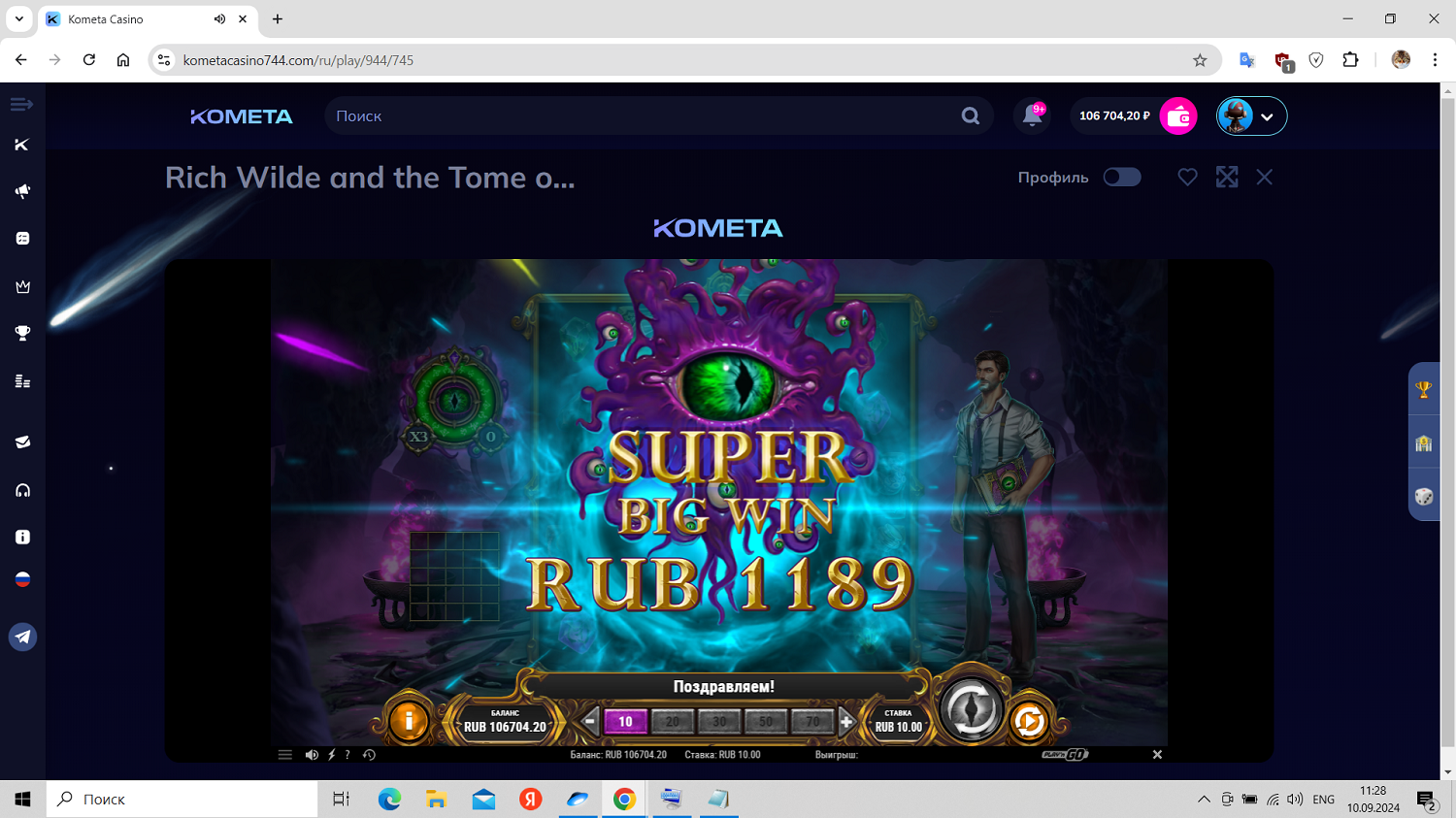Expand the Kometa sidebar hamburger menu
Viewport: 1456px width, 818px height.
click(x=21, y=104)
